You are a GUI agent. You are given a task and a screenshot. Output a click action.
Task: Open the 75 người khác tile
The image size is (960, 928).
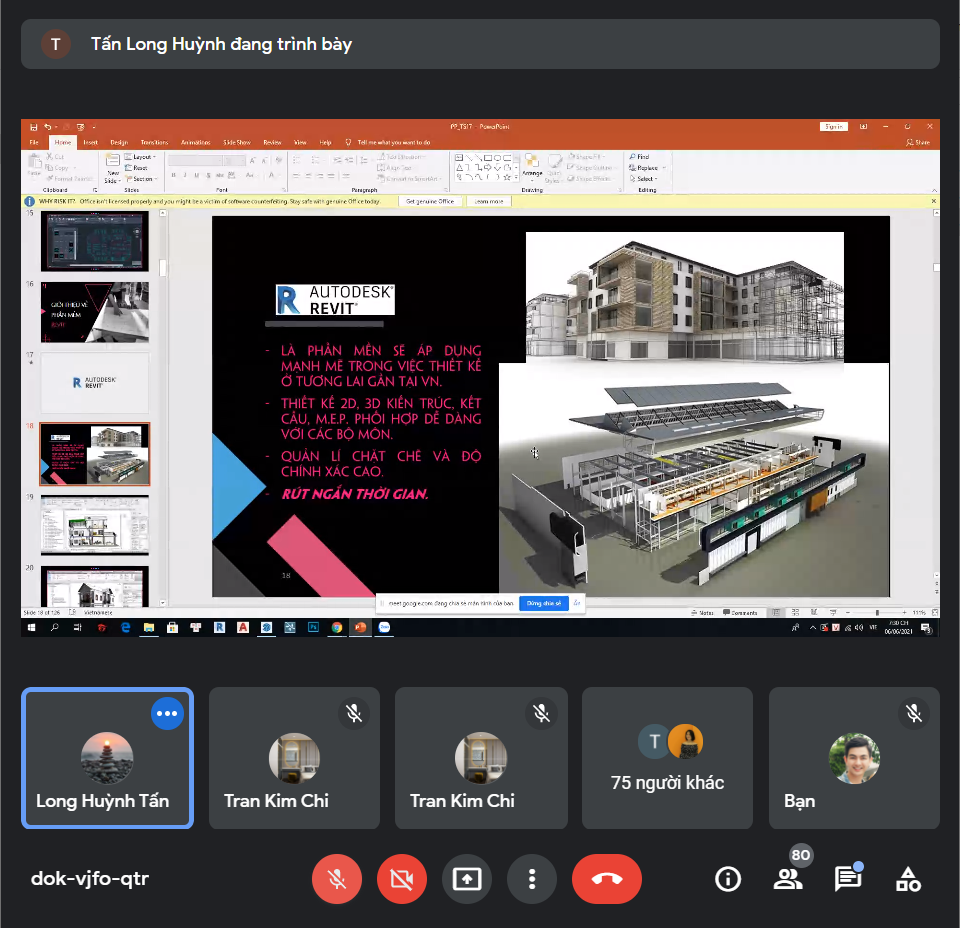click(667, 758)
